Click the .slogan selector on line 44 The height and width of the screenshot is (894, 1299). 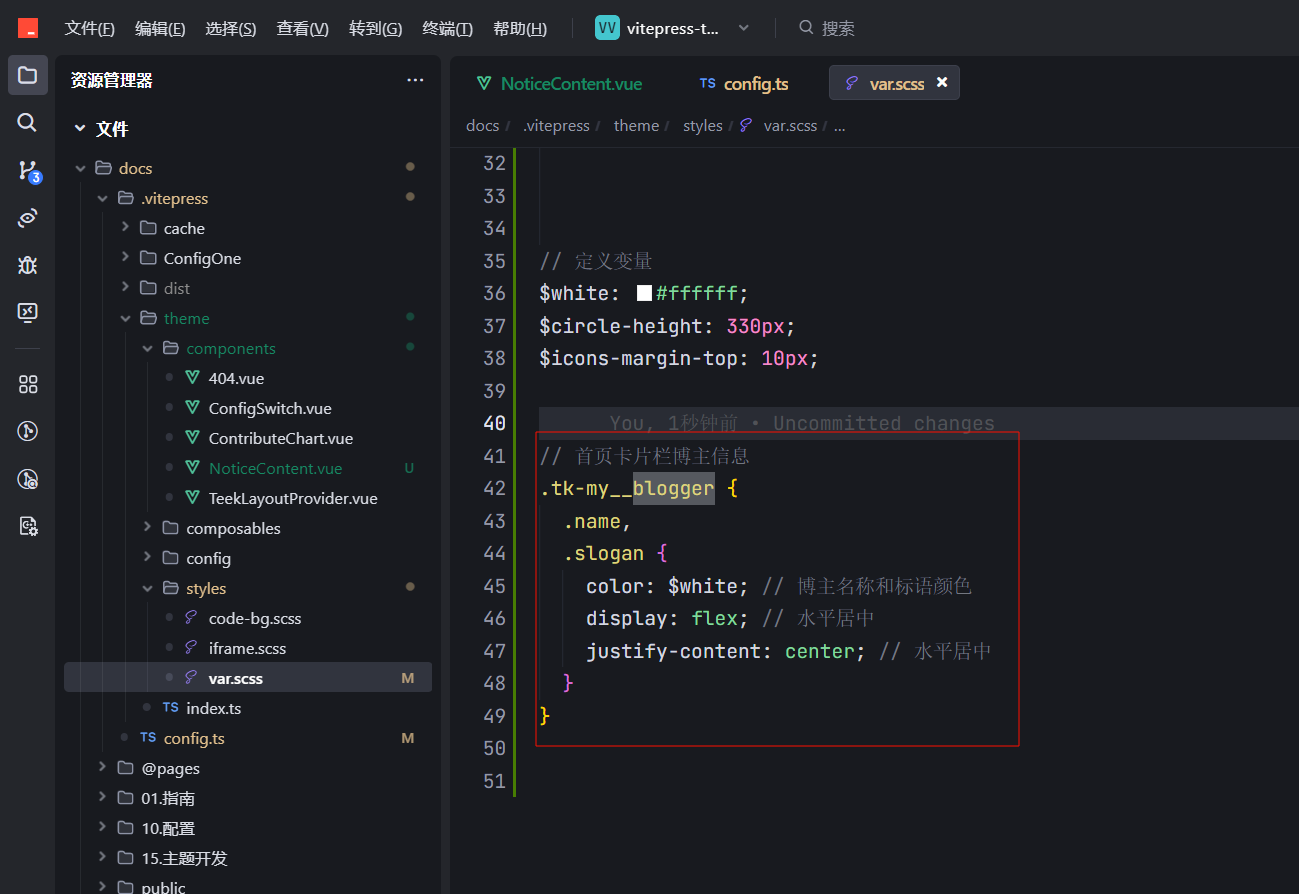(x=604, y=553)
